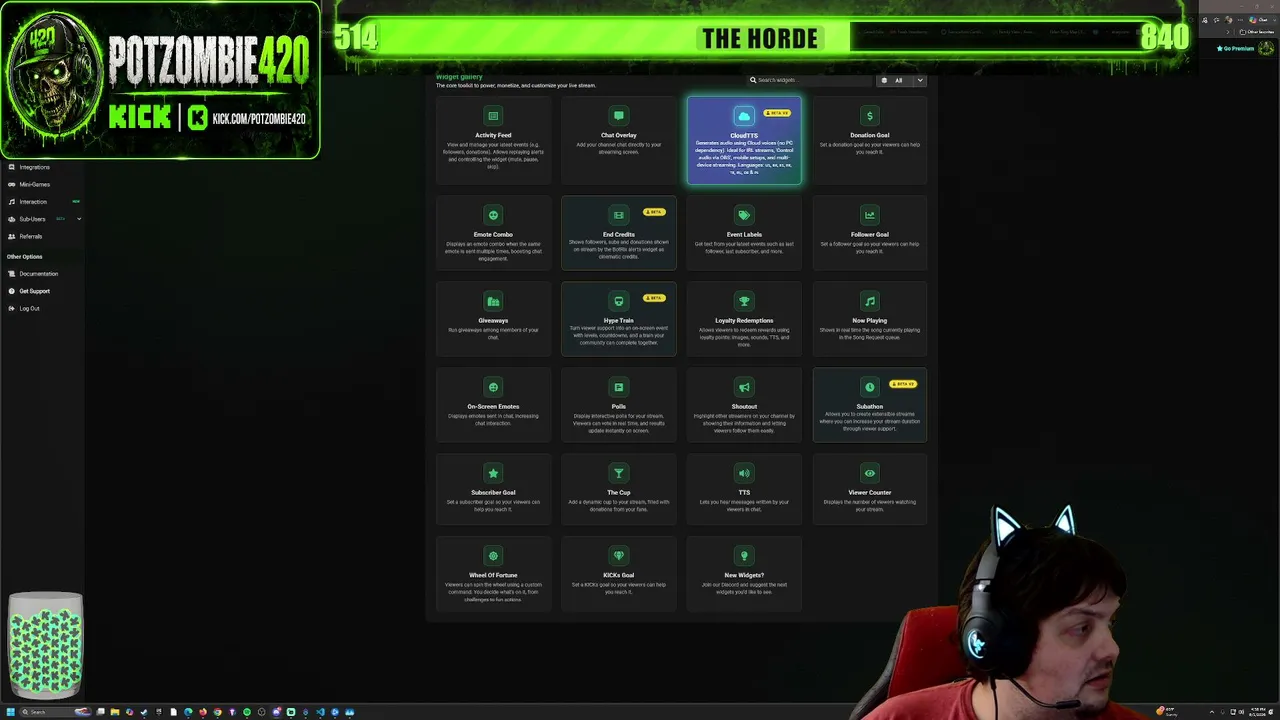This screenshot has height=720, width=1280.
Task: Click the search magnifier icon in widget gallery
Action: click(x=753, y=80)
